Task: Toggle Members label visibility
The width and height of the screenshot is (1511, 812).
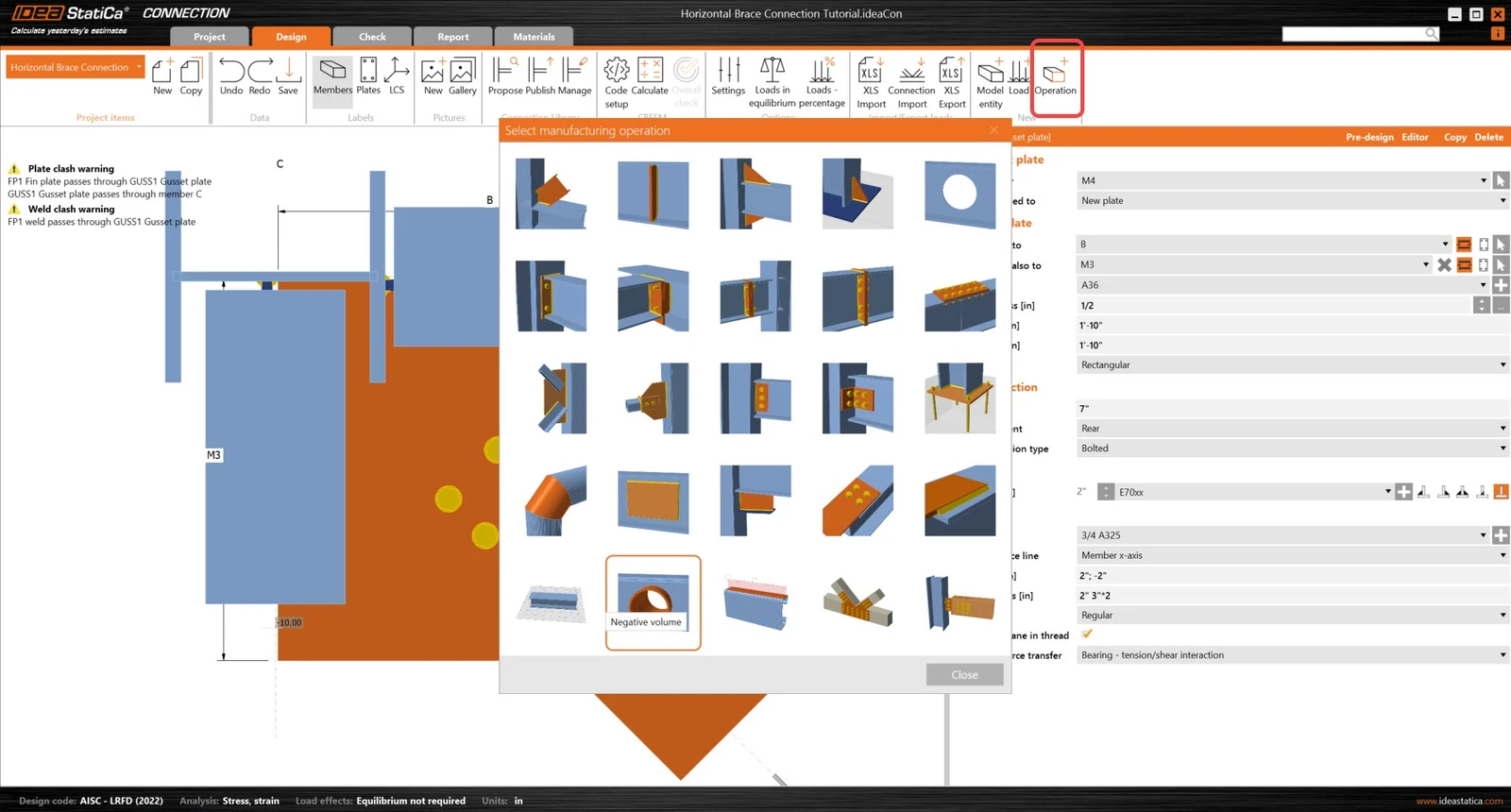Action: coord(332,77)
